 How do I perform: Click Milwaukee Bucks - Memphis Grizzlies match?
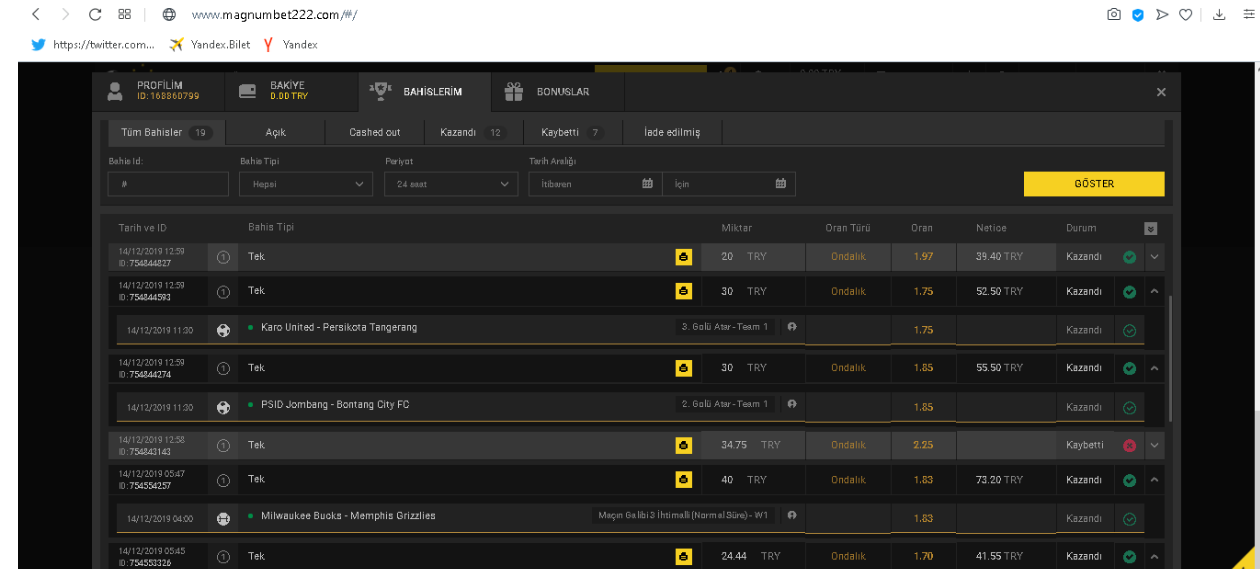348,516
